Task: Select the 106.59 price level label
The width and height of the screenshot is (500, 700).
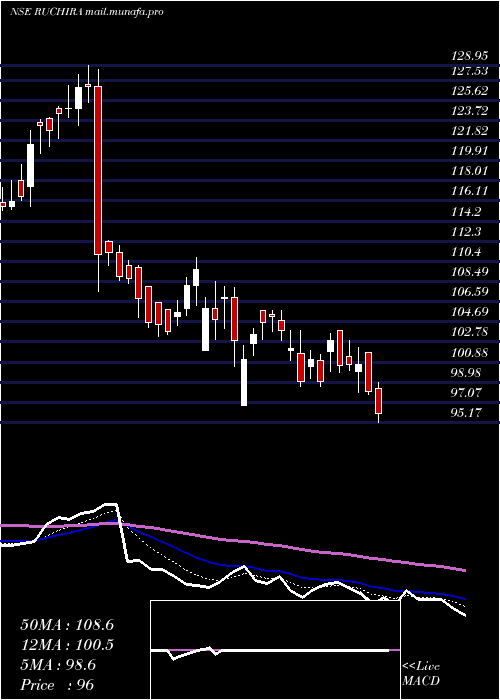Action: click(470, 292)
